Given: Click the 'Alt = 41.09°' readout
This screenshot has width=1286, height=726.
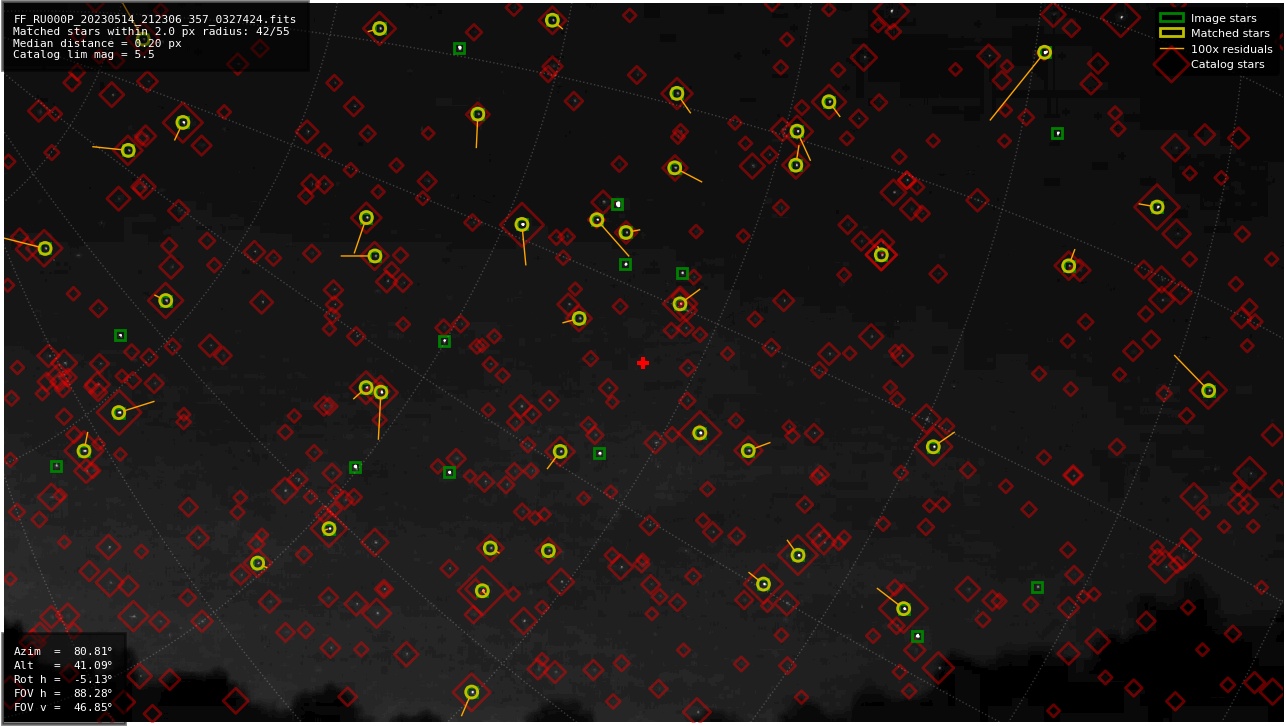Looking at the screenshot, I should (x=63, y=665).
